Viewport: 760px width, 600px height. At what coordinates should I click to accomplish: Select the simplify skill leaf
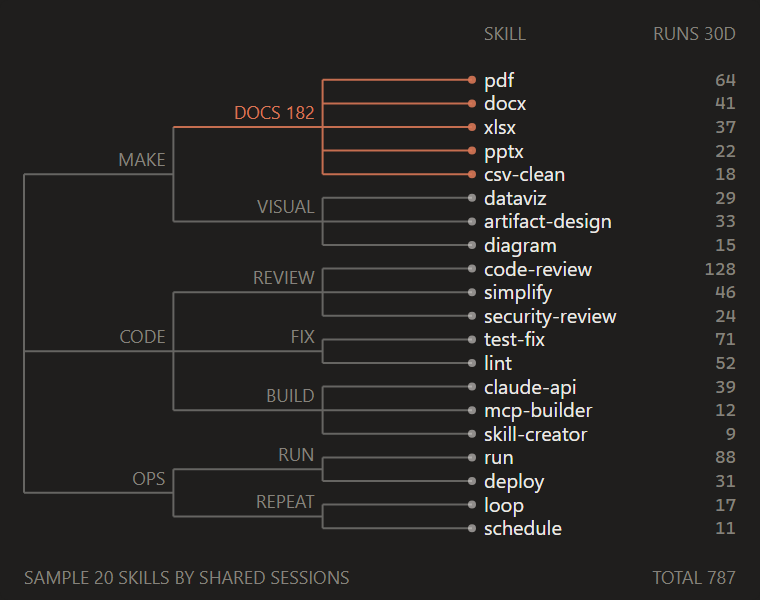pyautogui.click(x=518, y=293)
